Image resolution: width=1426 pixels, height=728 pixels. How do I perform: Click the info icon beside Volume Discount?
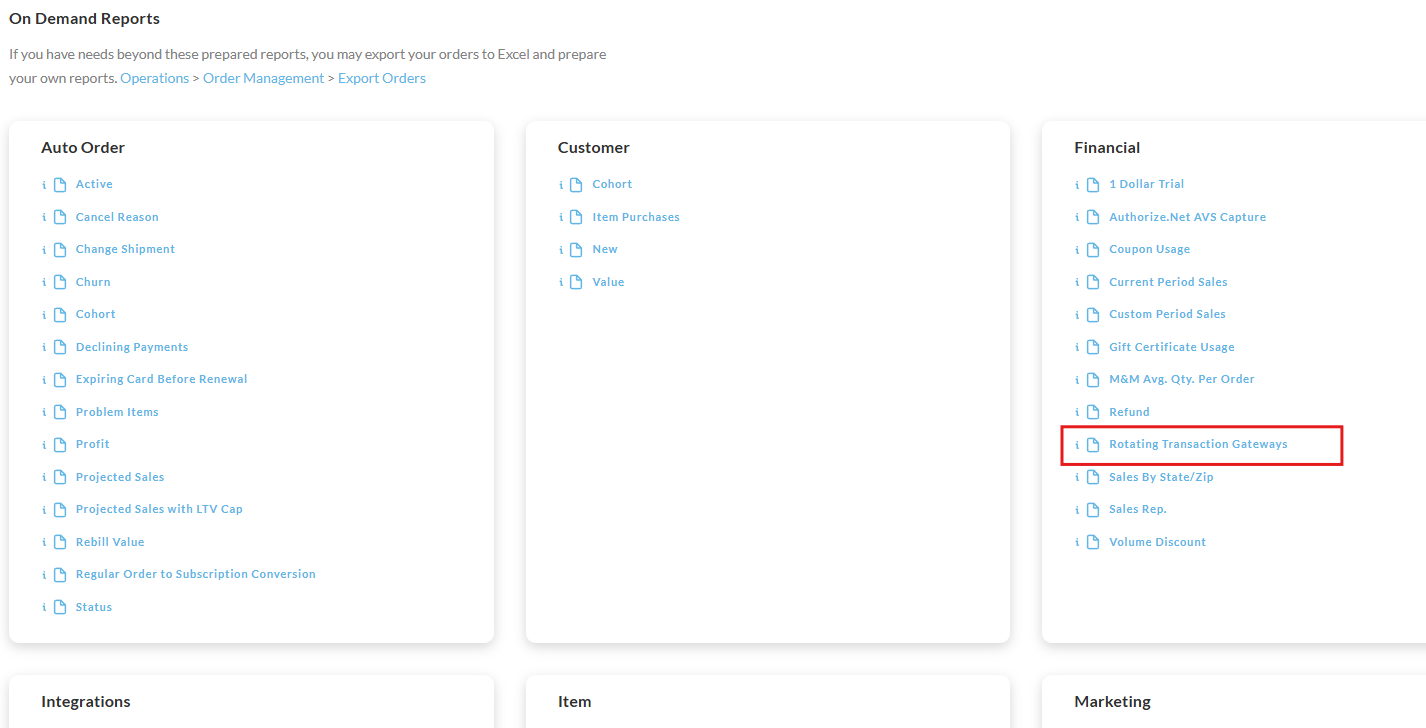[1077, 543]
